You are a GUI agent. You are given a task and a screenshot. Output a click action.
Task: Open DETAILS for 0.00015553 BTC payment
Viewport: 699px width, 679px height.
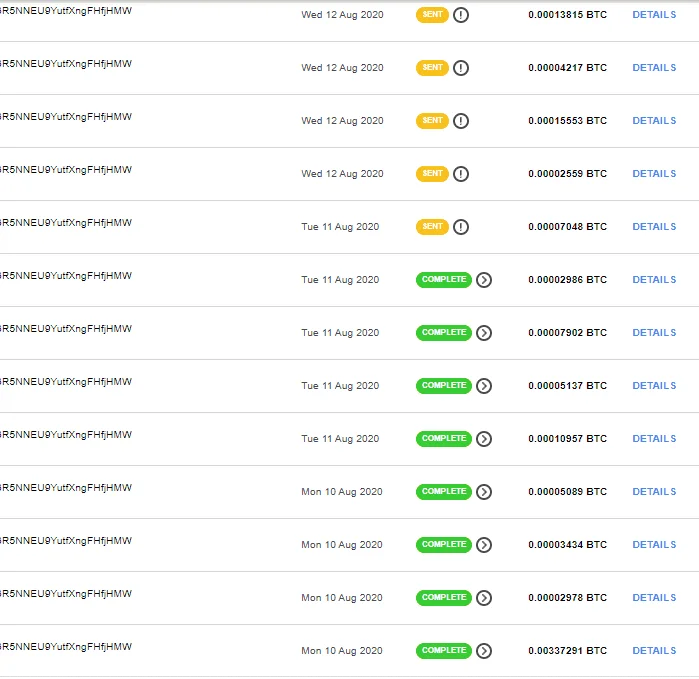(x=654, y=121)
